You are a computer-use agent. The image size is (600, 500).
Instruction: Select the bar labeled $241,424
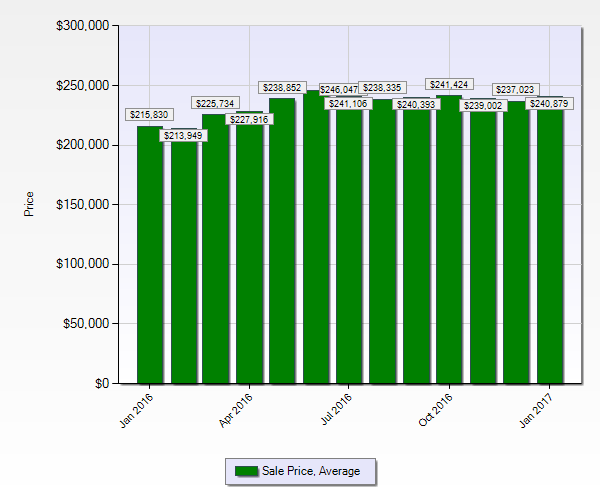tap(449, 239)
